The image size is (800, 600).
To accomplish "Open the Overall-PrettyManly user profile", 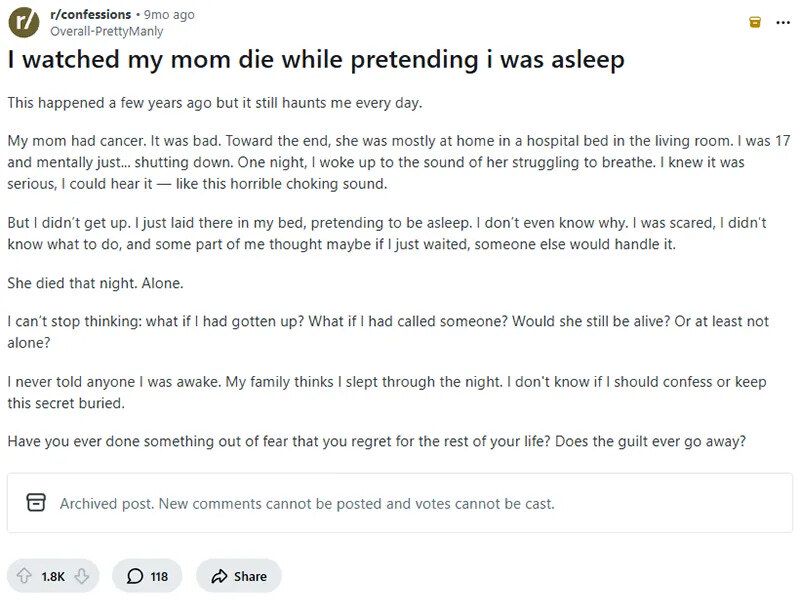I will coord(106,31).
